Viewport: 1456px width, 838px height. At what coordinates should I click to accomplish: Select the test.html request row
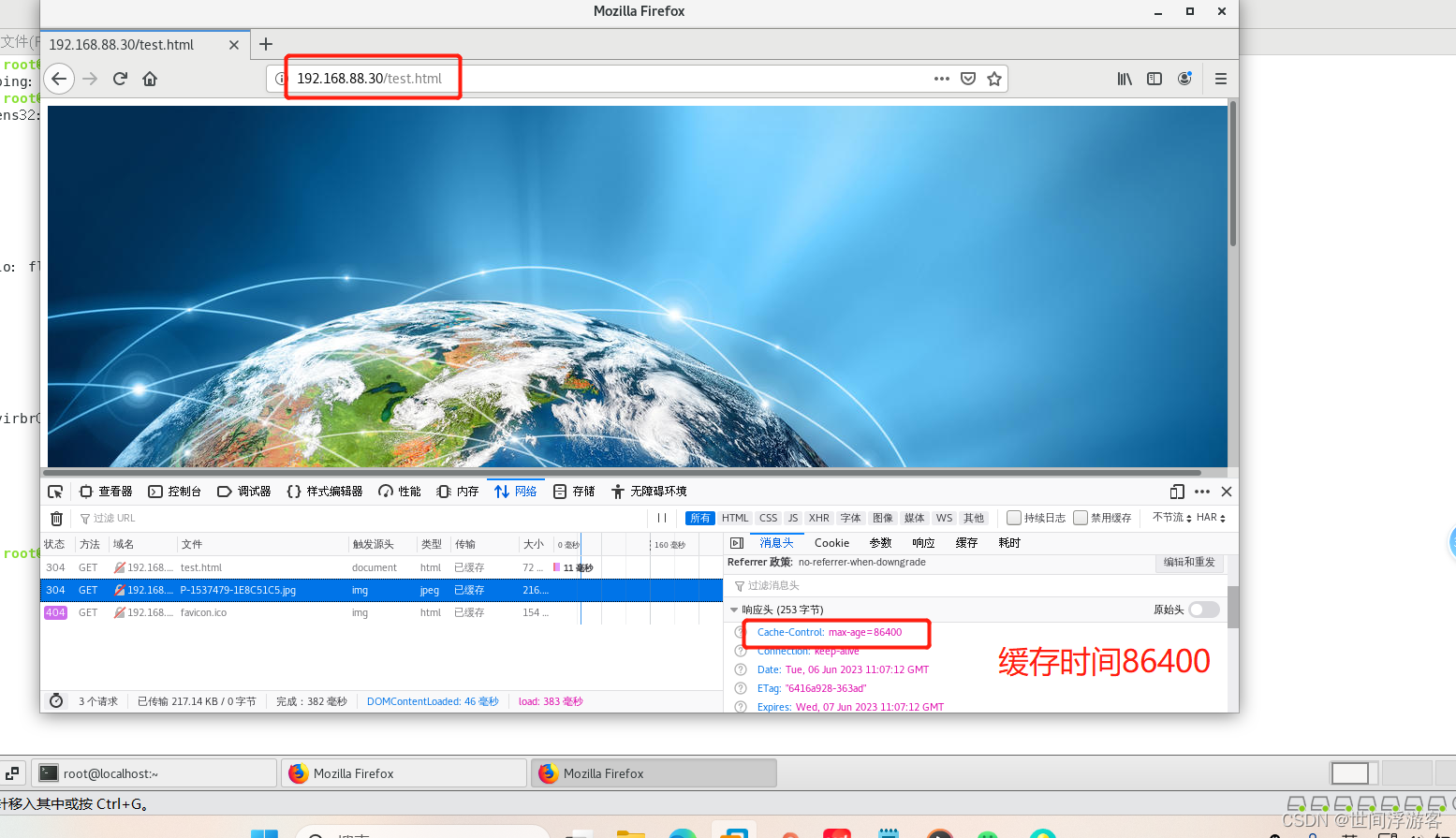381,567
